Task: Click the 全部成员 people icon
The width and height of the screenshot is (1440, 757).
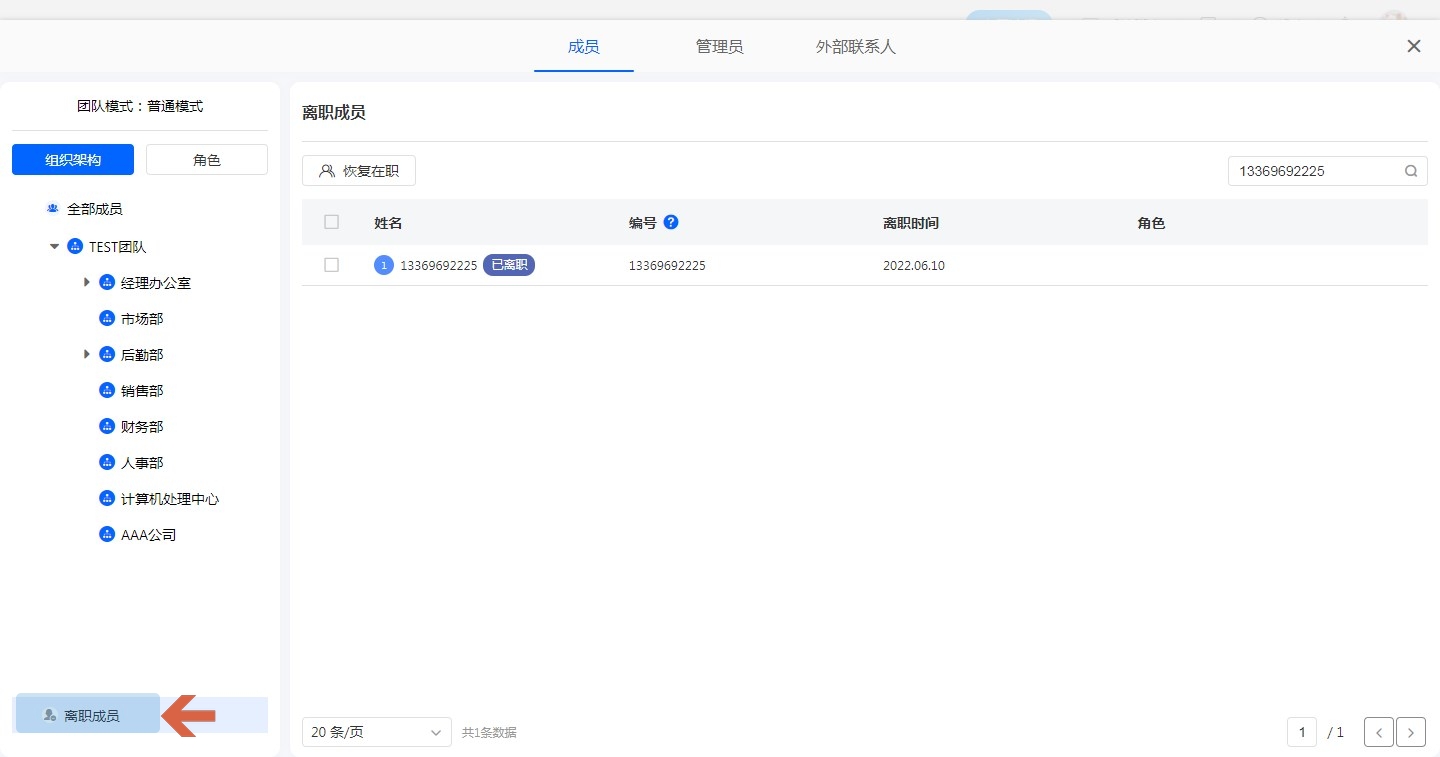Action: tap(53, 209)
